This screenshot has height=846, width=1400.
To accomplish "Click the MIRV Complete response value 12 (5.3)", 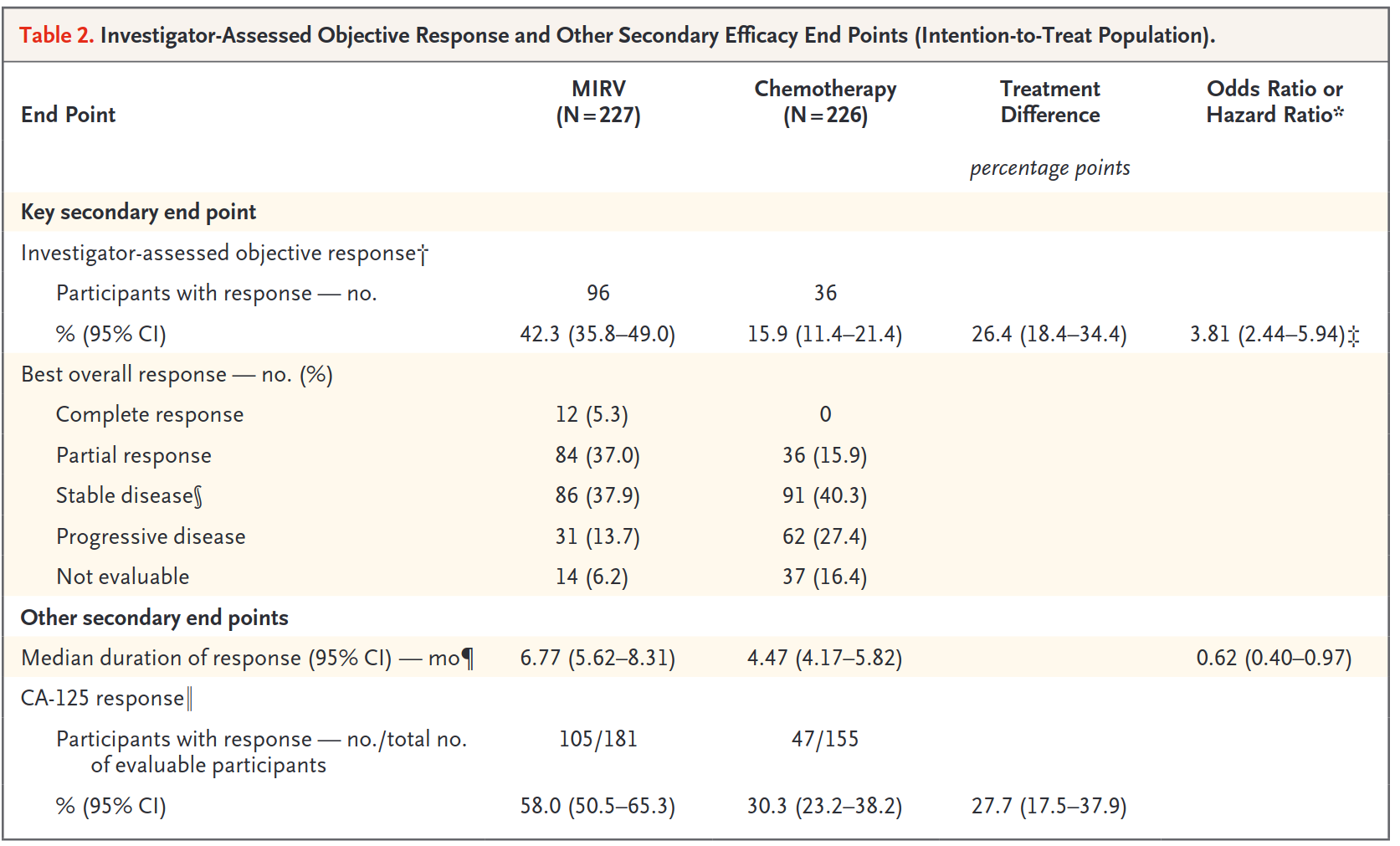I will pos(592,415).
